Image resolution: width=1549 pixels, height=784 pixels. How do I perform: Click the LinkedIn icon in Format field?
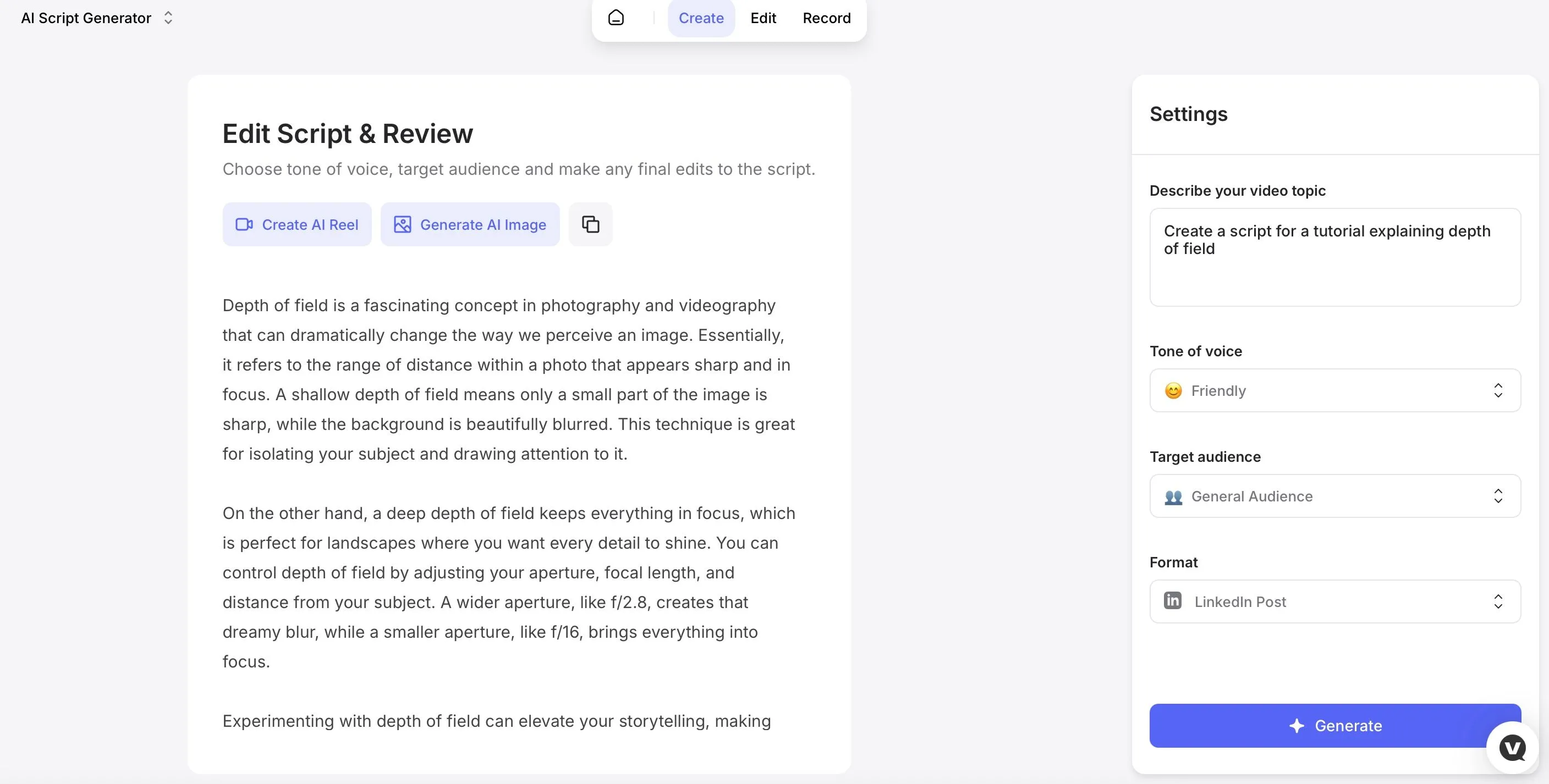click(1173, 600)
